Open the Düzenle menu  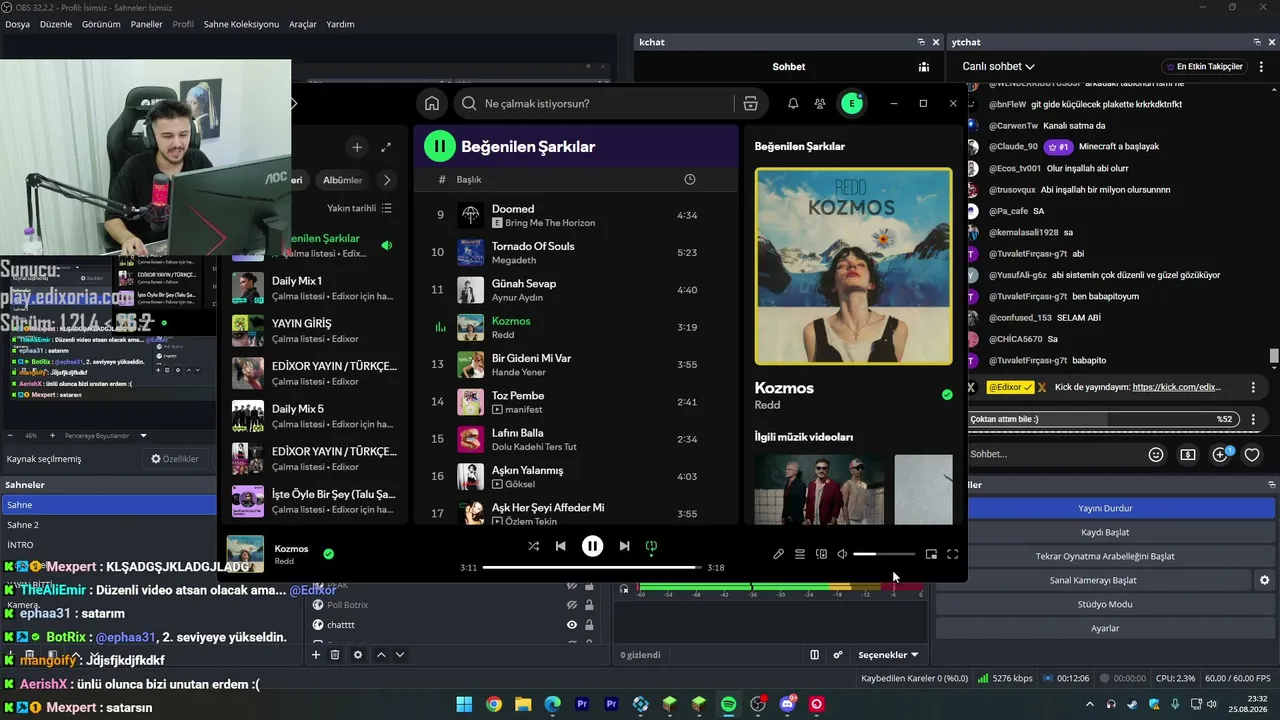[56, 24]
